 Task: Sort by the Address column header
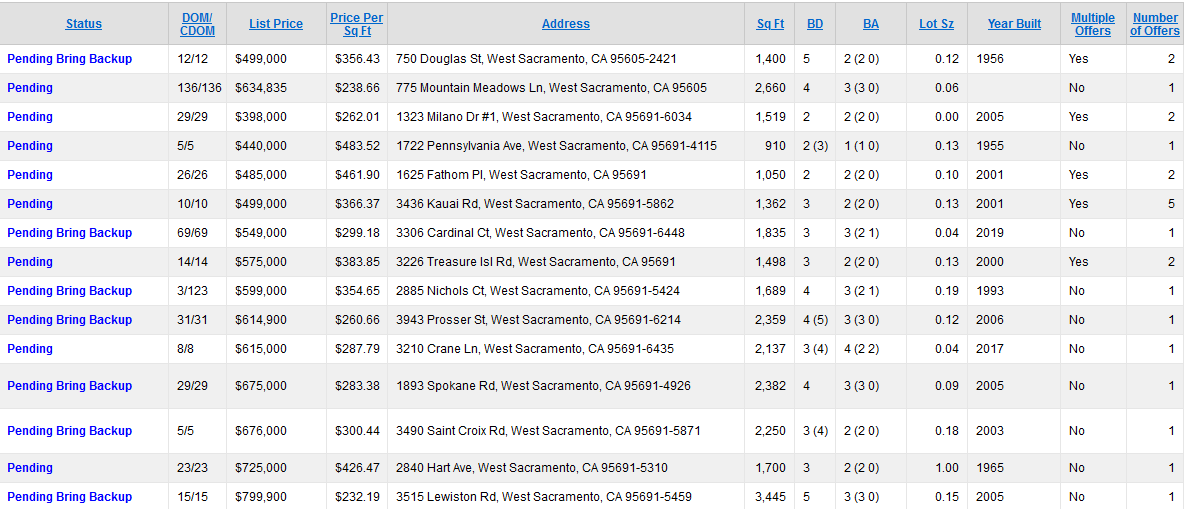point(566,24)
